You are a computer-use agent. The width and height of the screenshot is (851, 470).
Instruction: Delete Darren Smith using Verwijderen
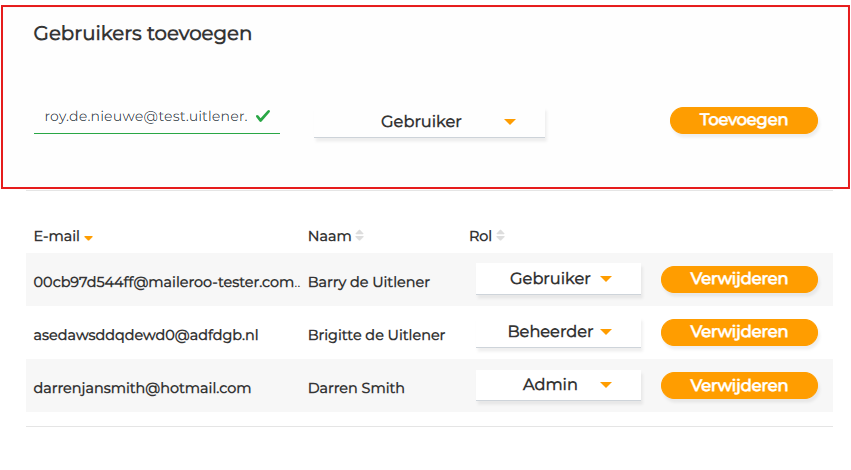coord(739,385)
